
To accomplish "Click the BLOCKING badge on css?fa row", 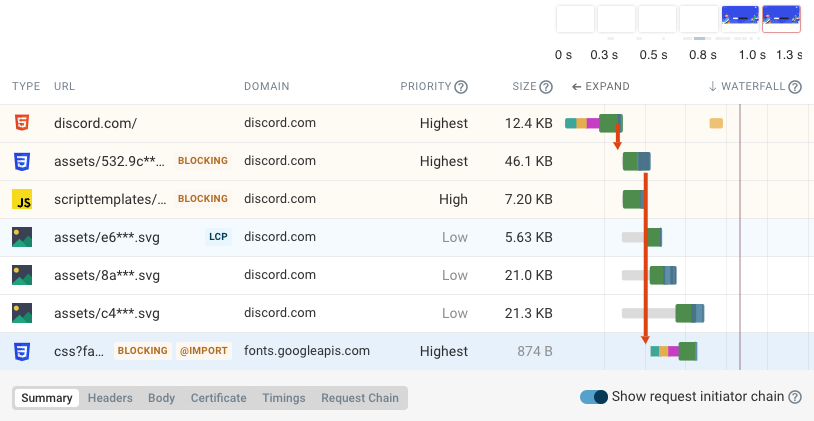I will pos(143,351).
